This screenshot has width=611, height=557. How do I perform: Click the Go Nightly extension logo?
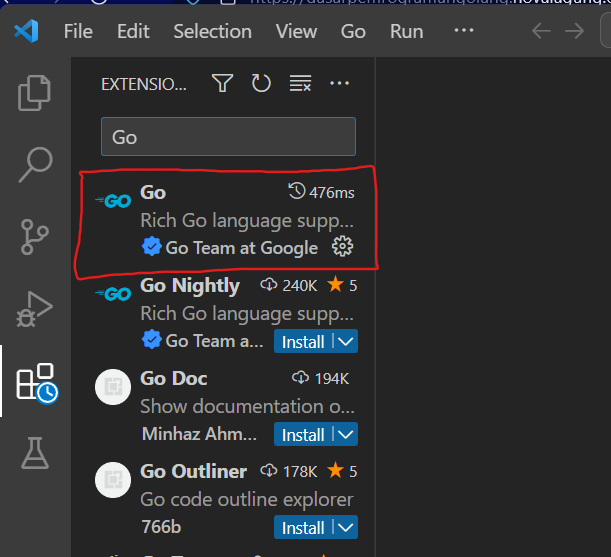113,294
